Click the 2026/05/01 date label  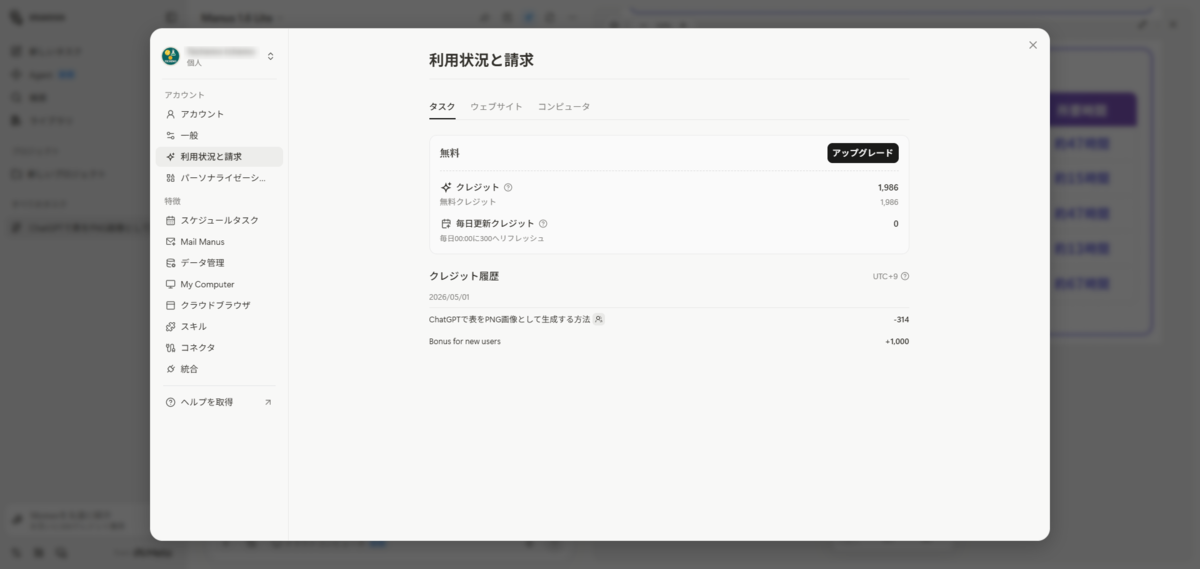tap(449, 297)
